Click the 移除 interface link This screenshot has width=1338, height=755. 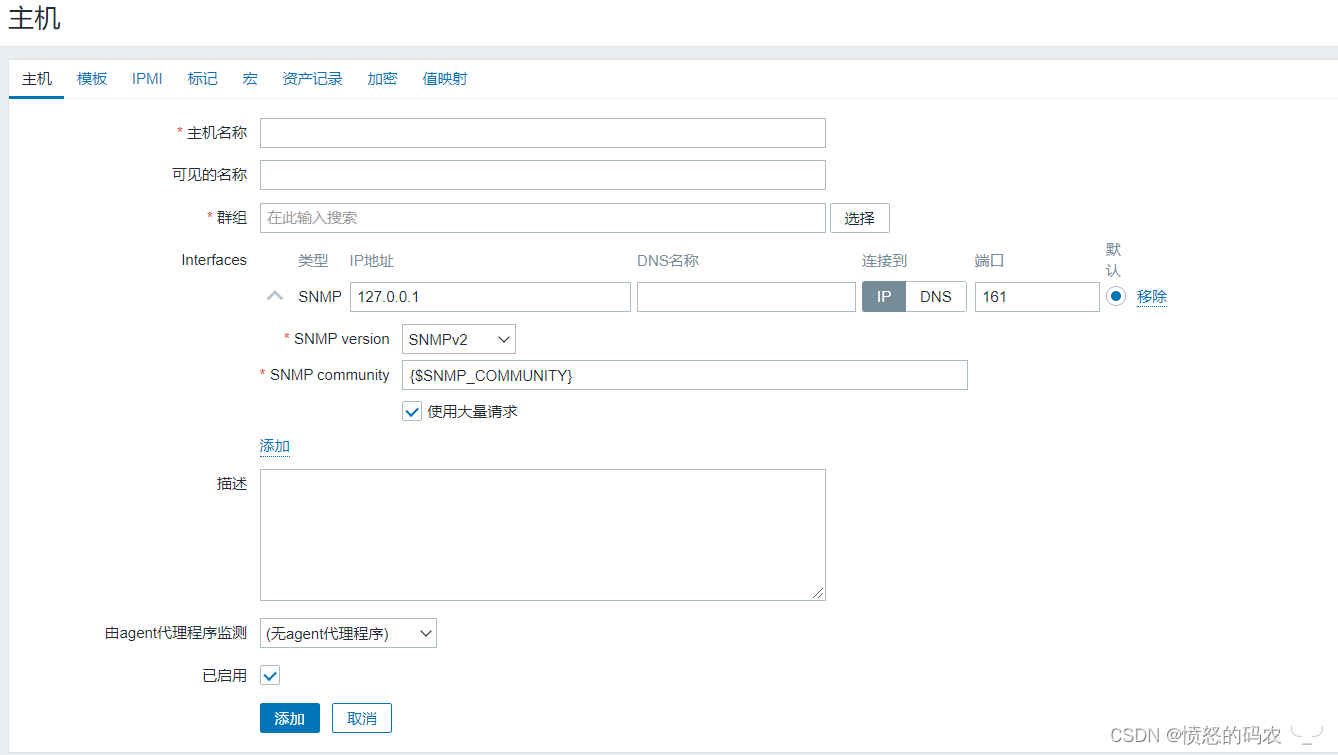pyautogui.click(x=1152, y=296)
